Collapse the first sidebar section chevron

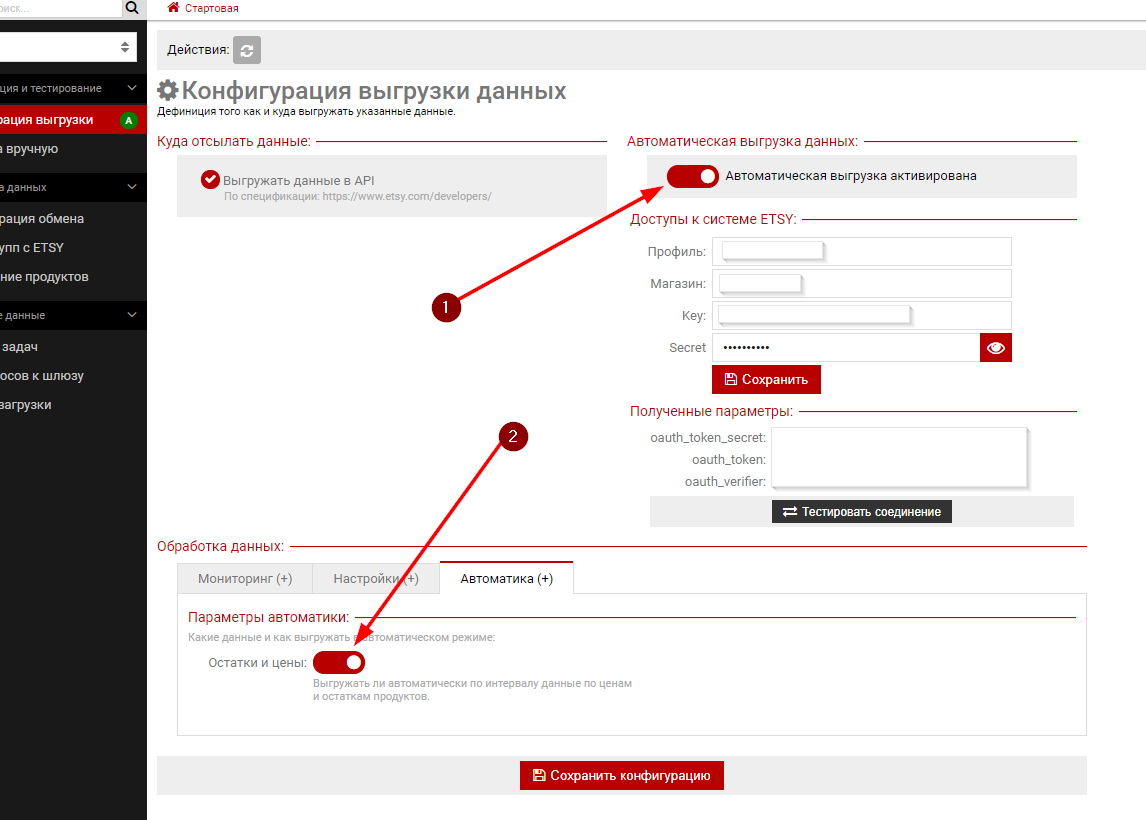pyautogui.click(x=132, y=89)
